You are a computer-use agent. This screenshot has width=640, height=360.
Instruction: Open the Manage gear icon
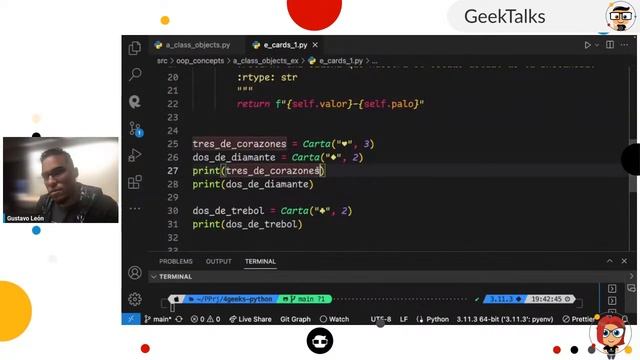tap(135, 299)
